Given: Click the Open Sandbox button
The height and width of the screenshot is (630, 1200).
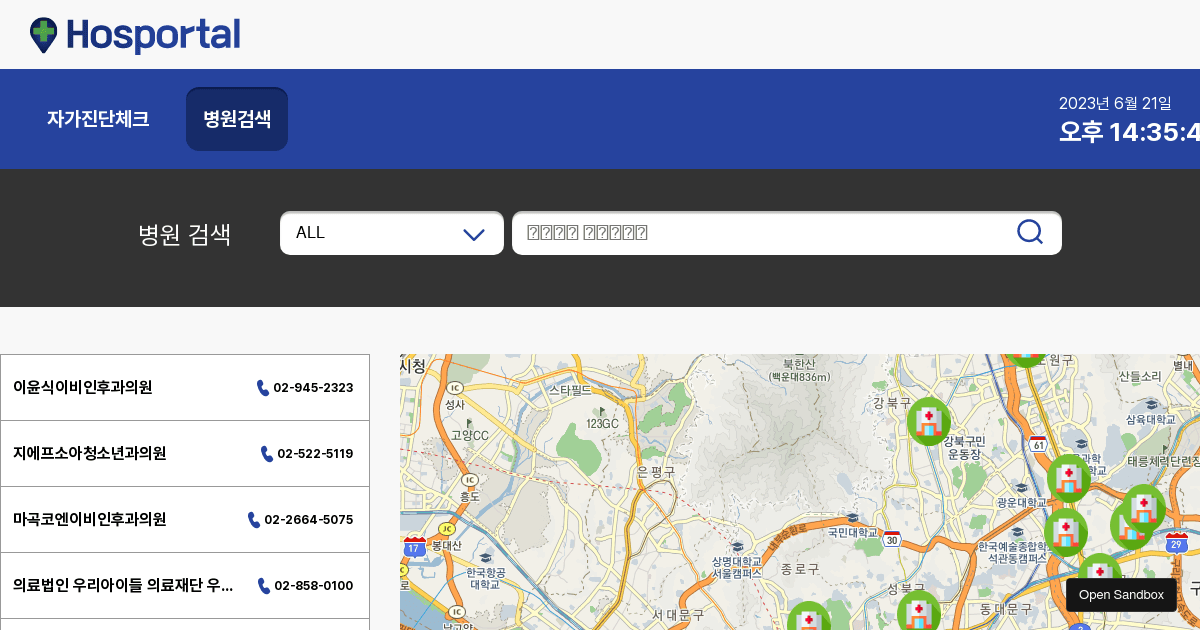Looking at the screenshot, I should tap(1121, 594).
